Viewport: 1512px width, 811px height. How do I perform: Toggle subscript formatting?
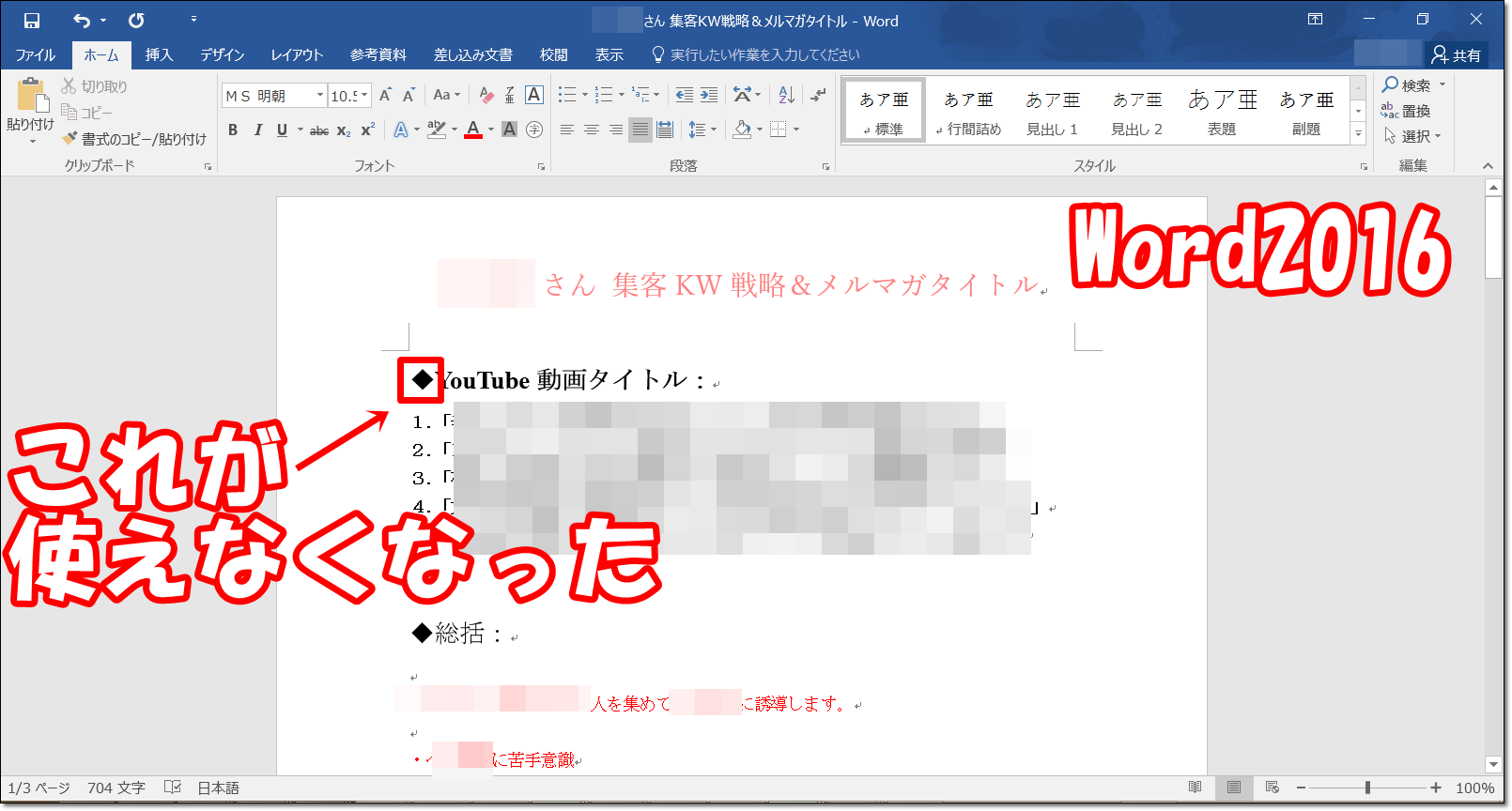coord(344,130)
